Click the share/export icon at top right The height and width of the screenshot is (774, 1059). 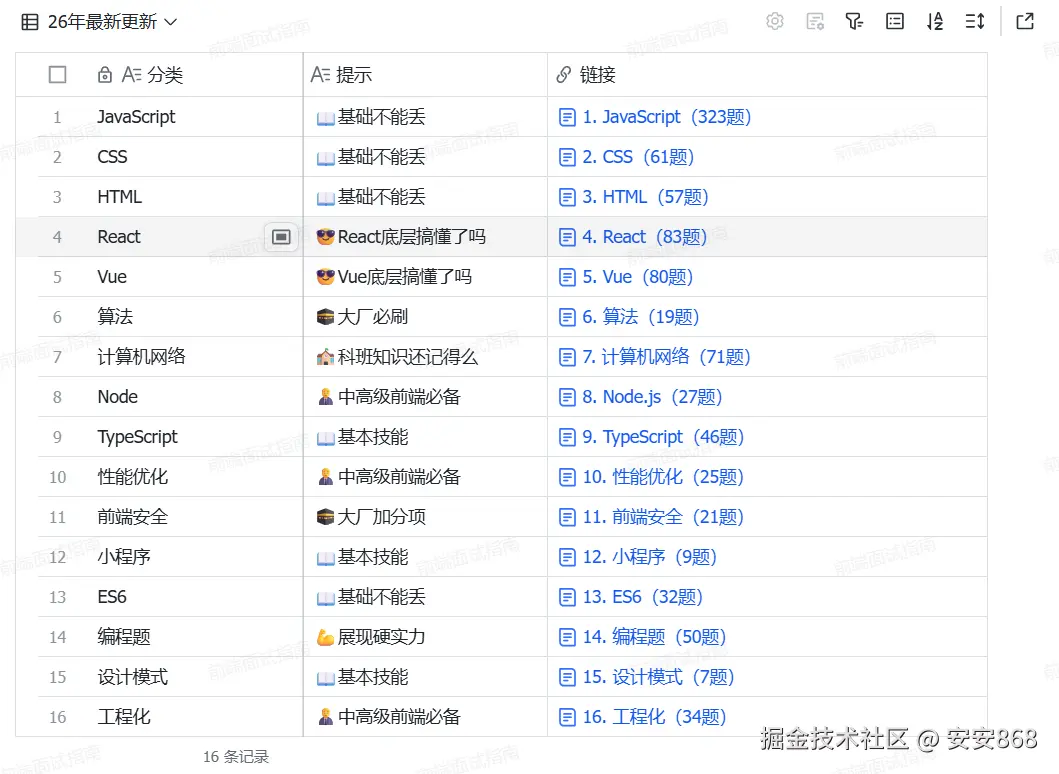click(1025, 22)
